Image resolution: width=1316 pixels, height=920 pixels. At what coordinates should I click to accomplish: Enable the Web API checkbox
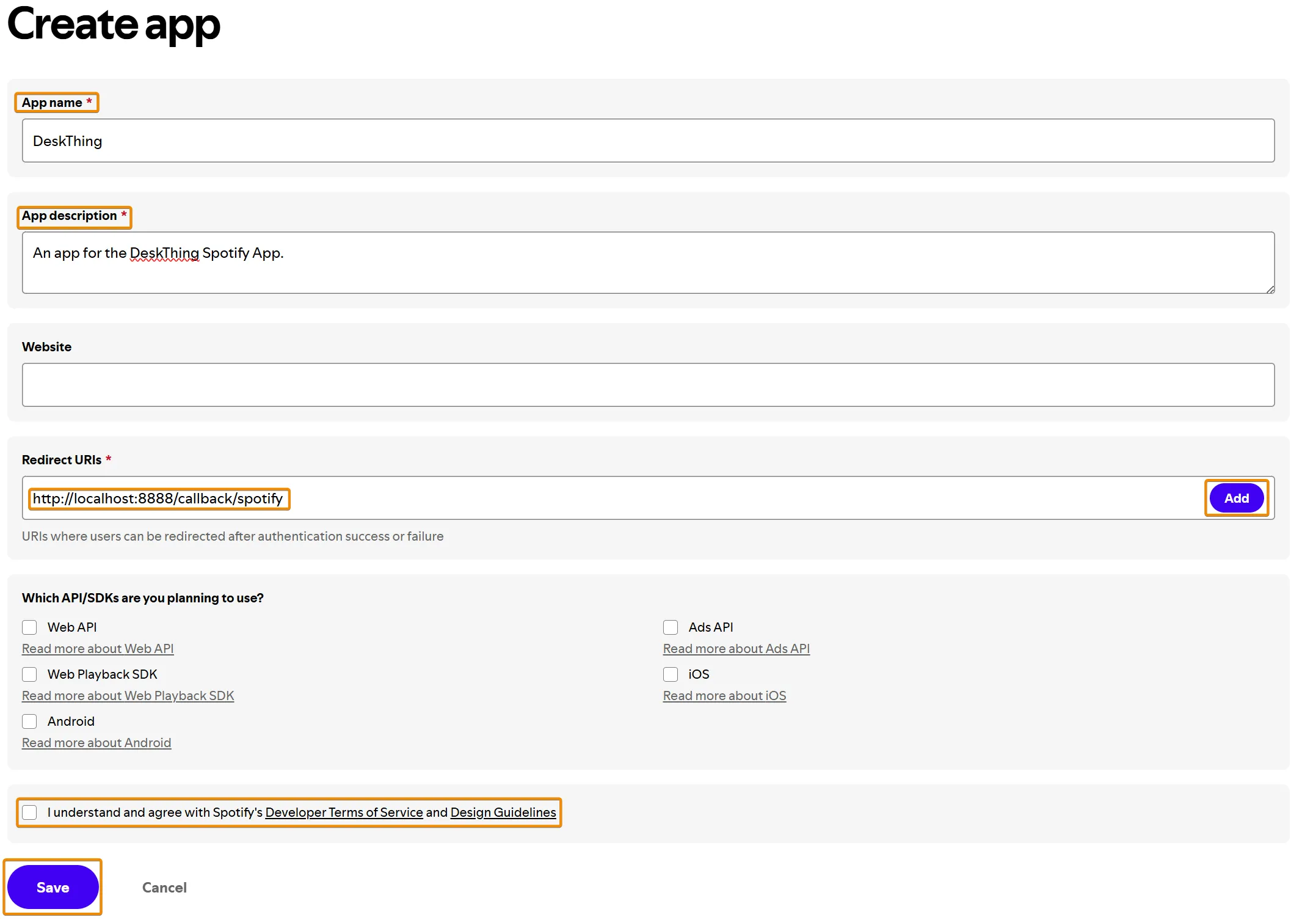30,627
